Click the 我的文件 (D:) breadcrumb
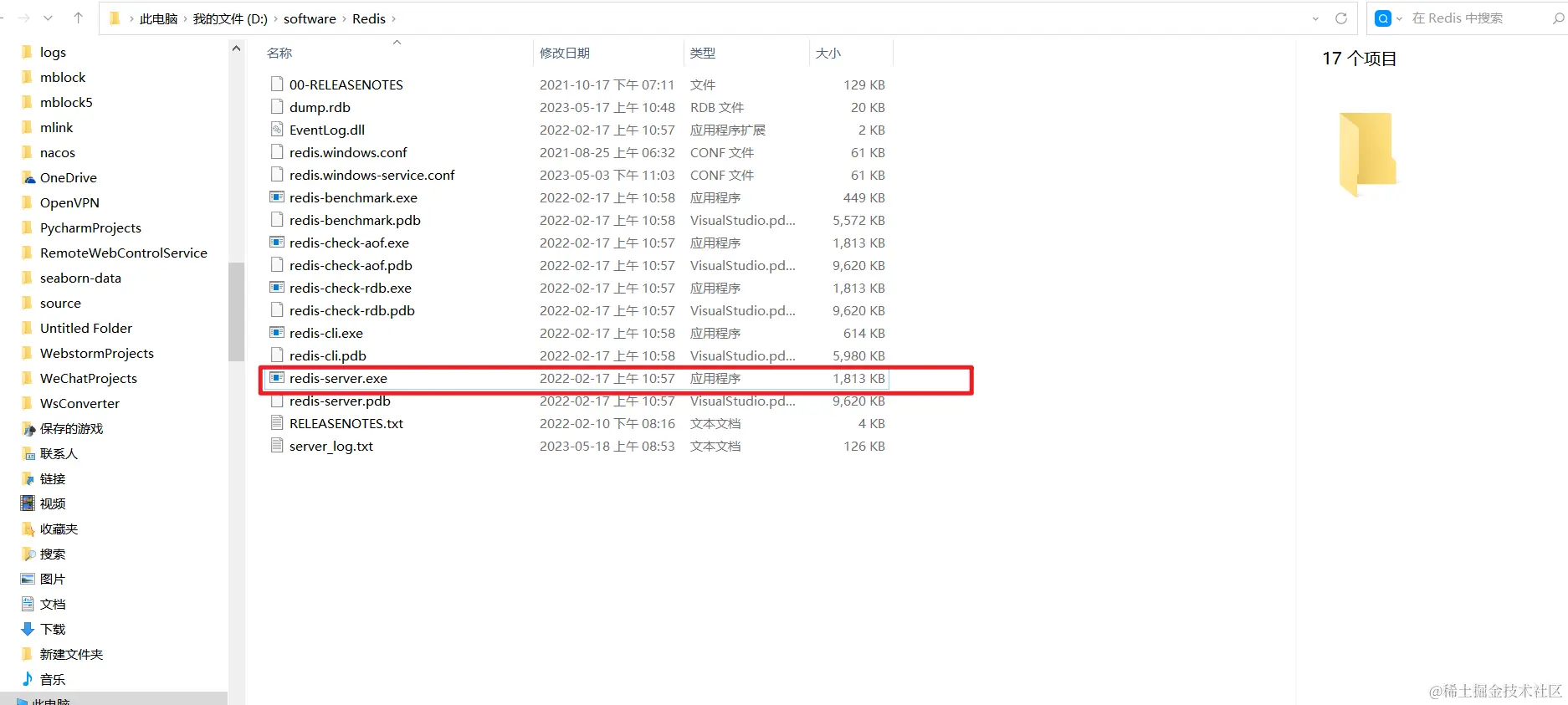Screen dimensions: 1568x705 tap(230, 18)
